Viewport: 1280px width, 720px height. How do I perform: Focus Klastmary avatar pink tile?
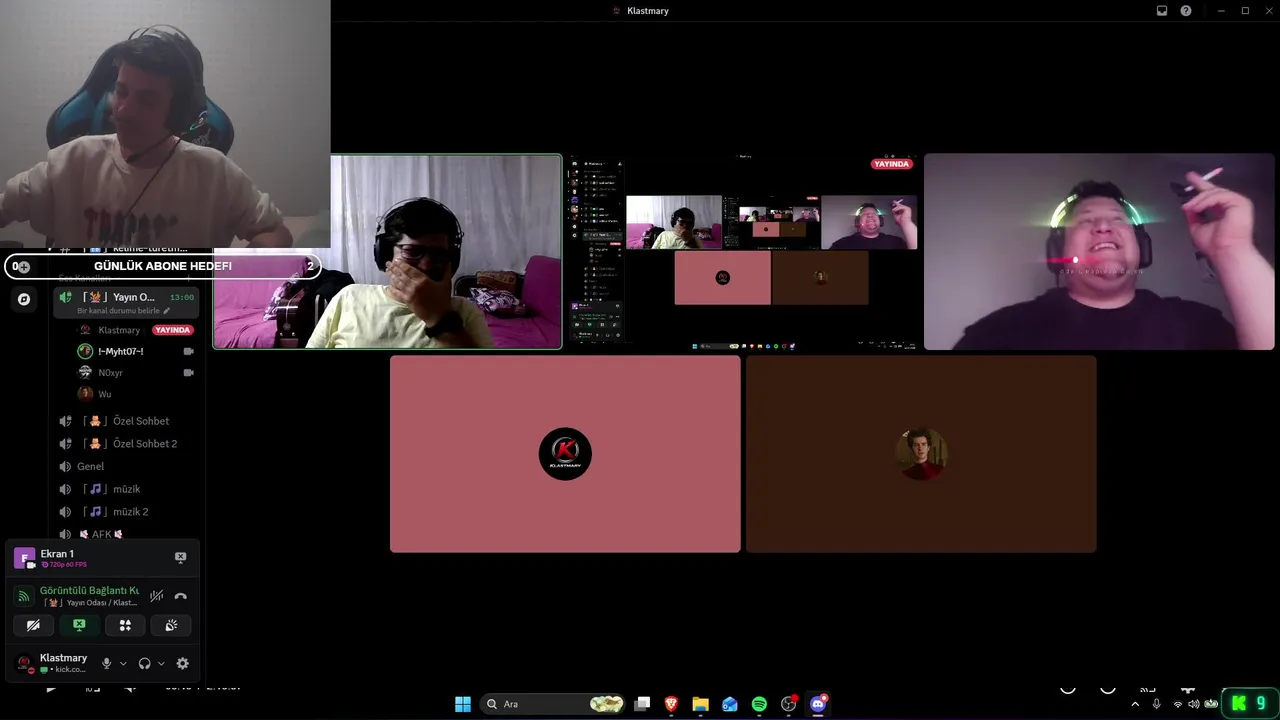click(565, 454)
